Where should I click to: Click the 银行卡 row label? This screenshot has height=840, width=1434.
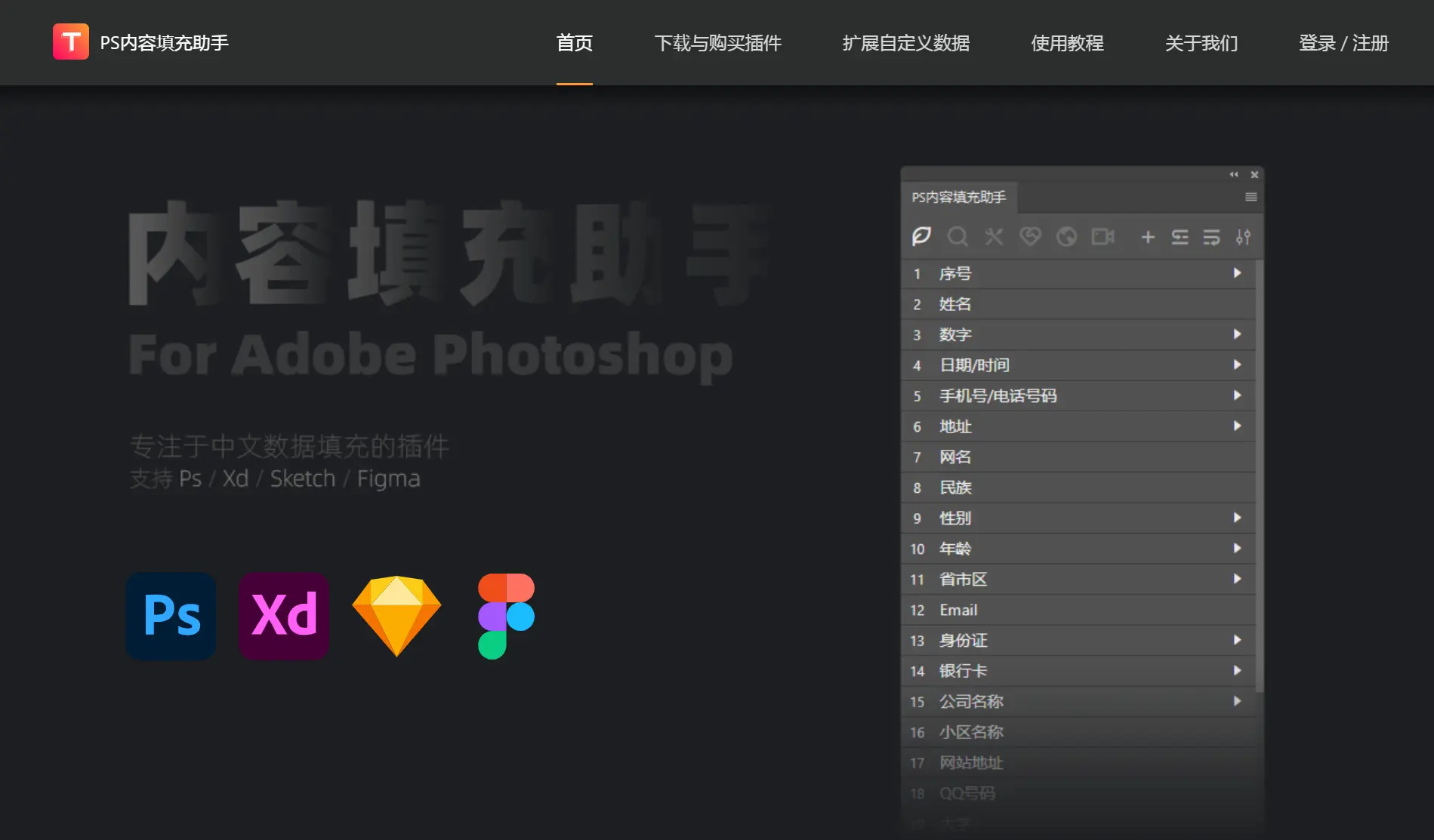(x=963, y=671)
